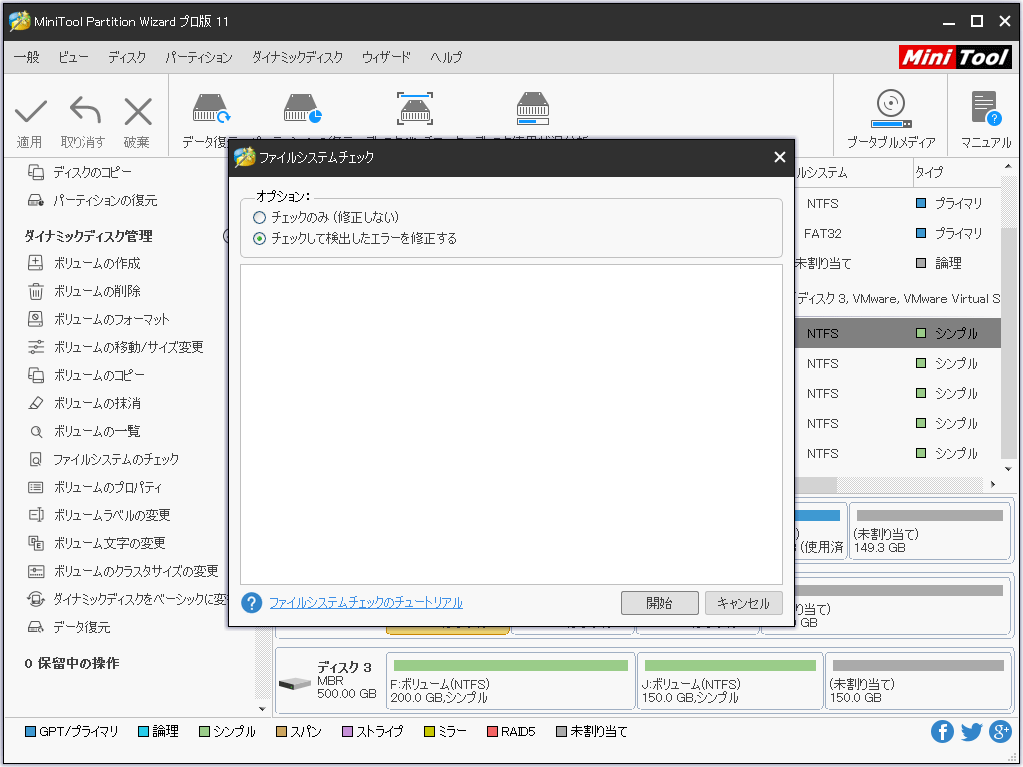The height and width of the screenshot is (767, 1023).
Task: Click sidebar scroll down arrow
Action: [x=262, y=708]
